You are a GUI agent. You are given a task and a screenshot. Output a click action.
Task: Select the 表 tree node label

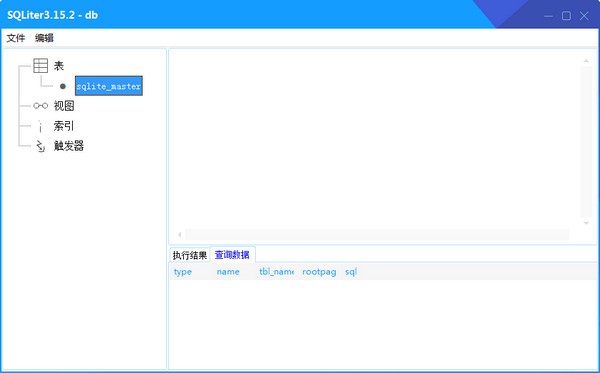point(59,66)
